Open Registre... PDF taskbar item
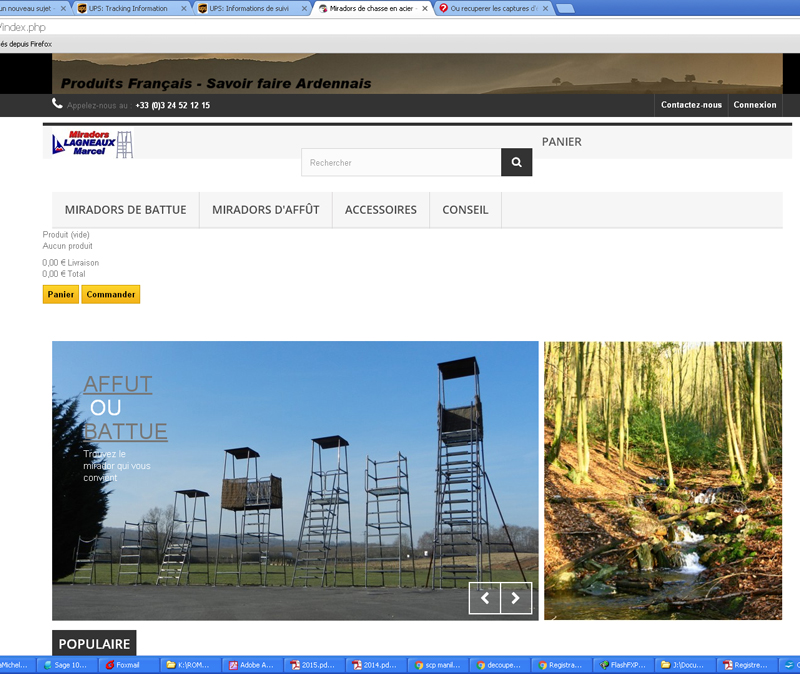The image size is (800, 674). click(746, 665)
